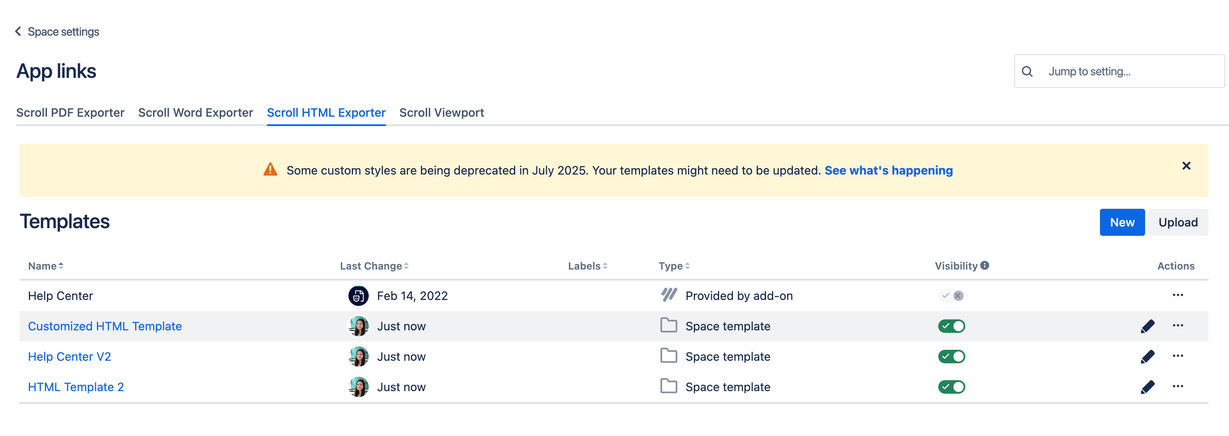The width and height of the screenshot is (1229, 436).
Task: Click the pencil edit icon for Customized HTML Template
Action: tap(1147, 326)
